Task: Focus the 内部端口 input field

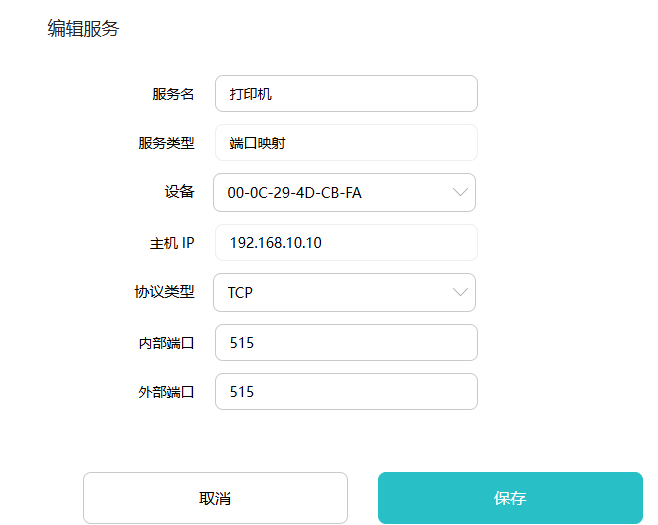Action: click(346, 342)
